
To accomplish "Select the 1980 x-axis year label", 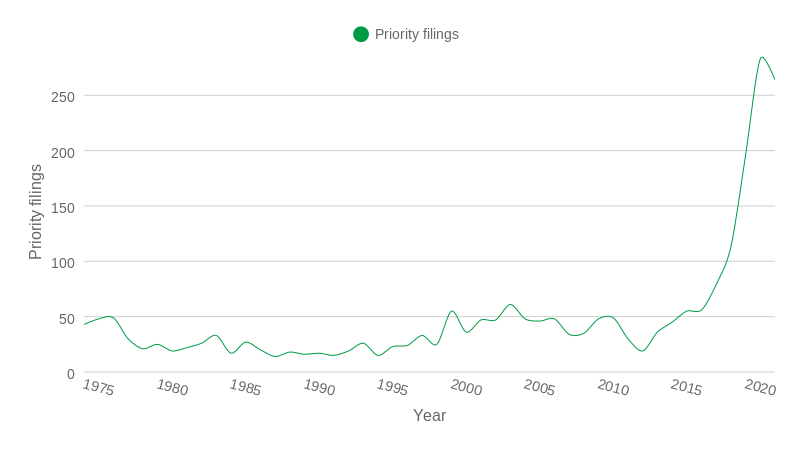I will [172, 387].
